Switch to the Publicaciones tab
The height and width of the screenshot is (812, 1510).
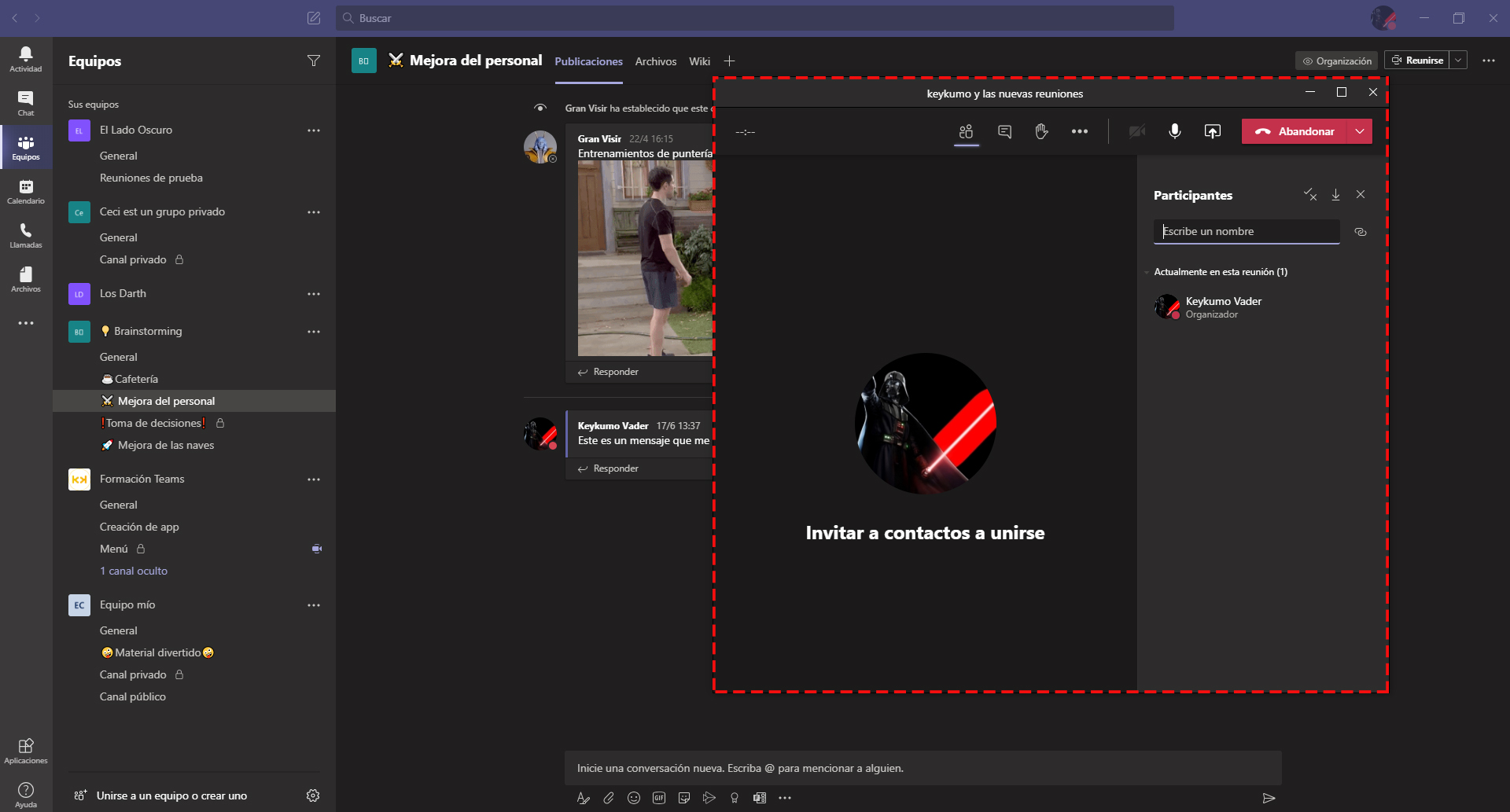588,61
